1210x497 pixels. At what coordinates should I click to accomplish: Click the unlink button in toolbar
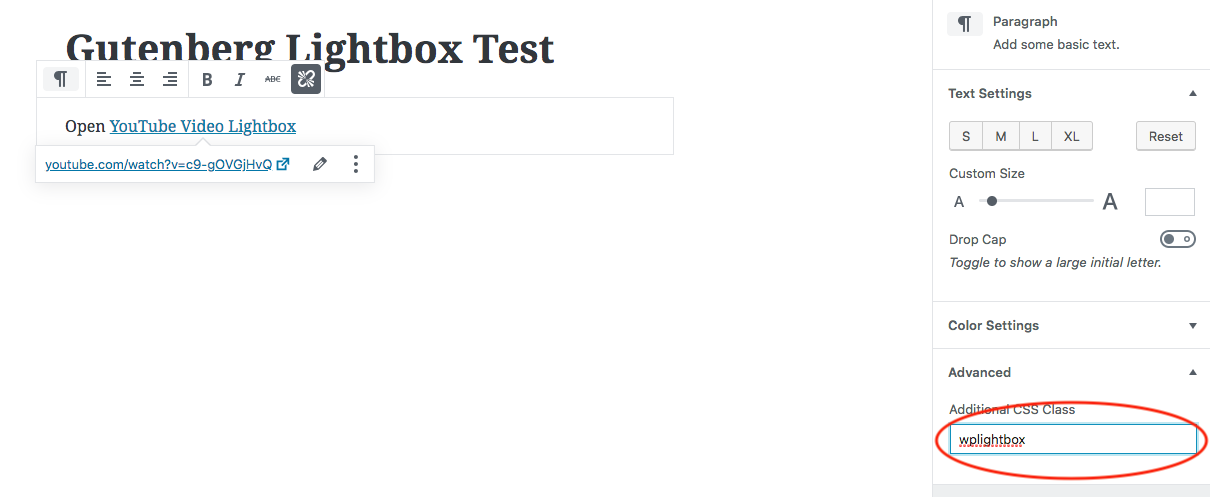306,79
